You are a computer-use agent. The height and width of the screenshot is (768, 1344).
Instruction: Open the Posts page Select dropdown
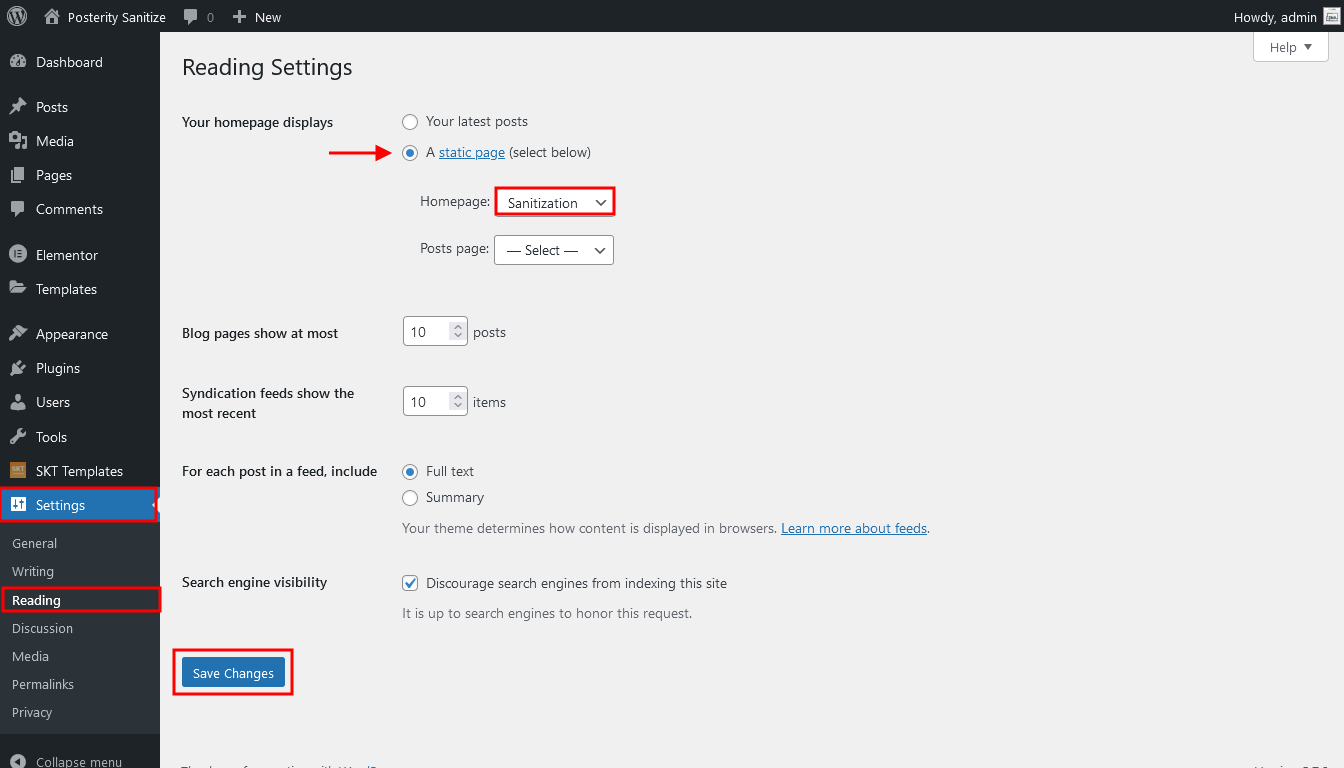pos(554,250)
